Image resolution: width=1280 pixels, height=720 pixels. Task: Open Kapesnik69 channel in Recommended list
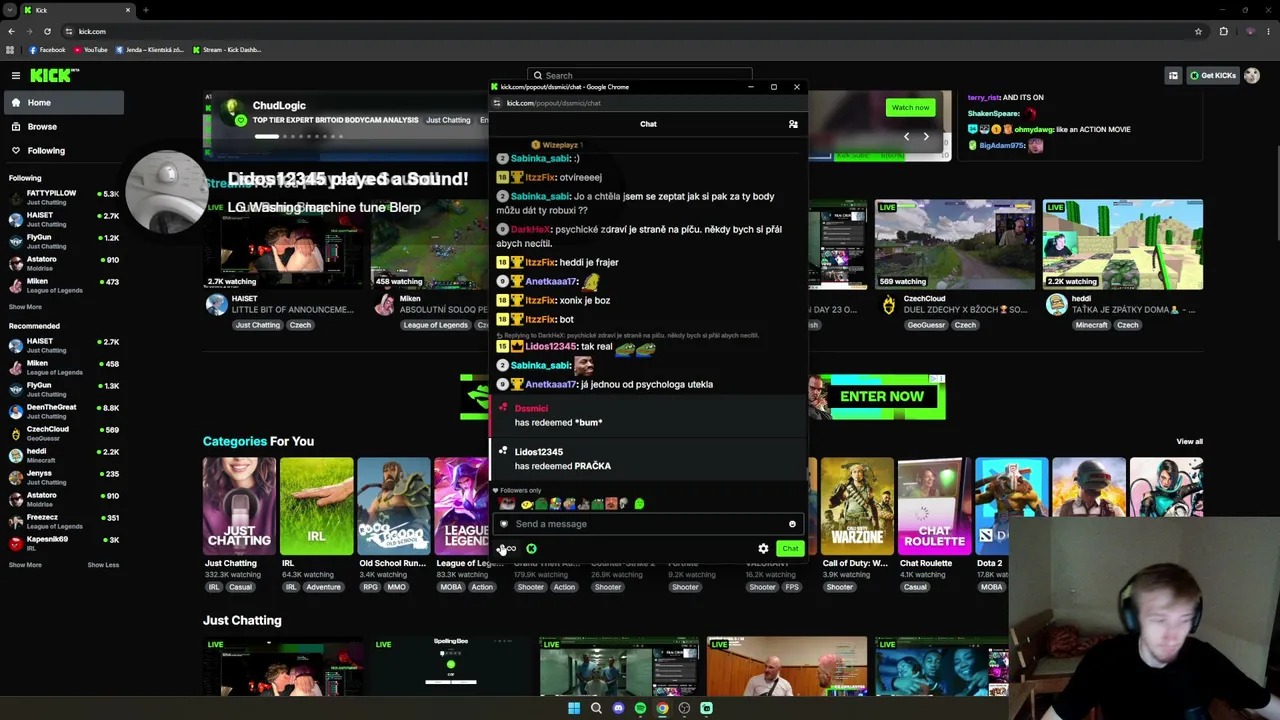click(x=62, y=543)
